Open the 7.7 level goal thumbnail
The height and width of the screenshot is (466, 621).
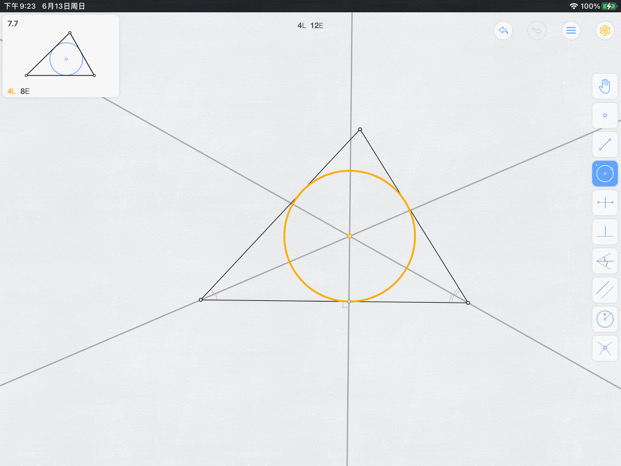click(61, 56)
